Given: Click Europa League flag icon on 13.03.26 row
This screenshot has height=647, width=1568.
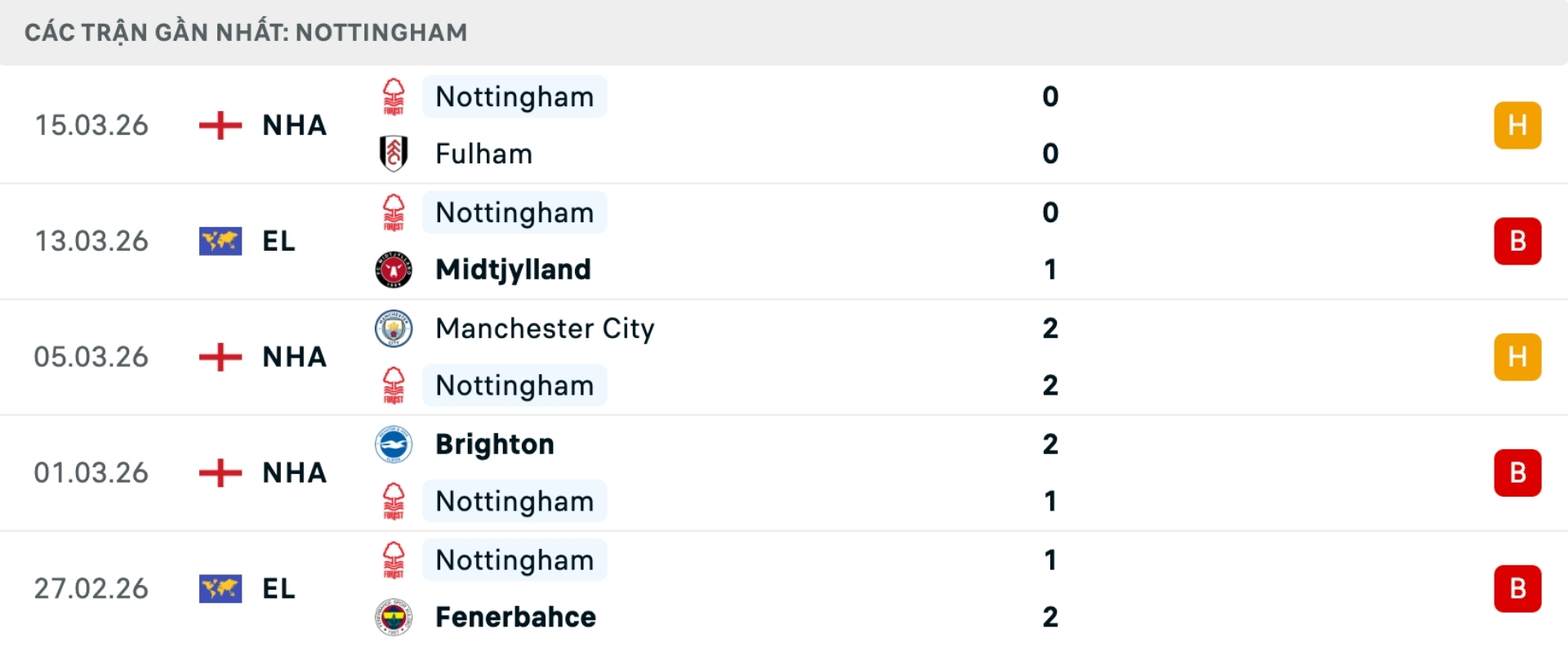Looking at the screenshot, I should pos(220,241).
